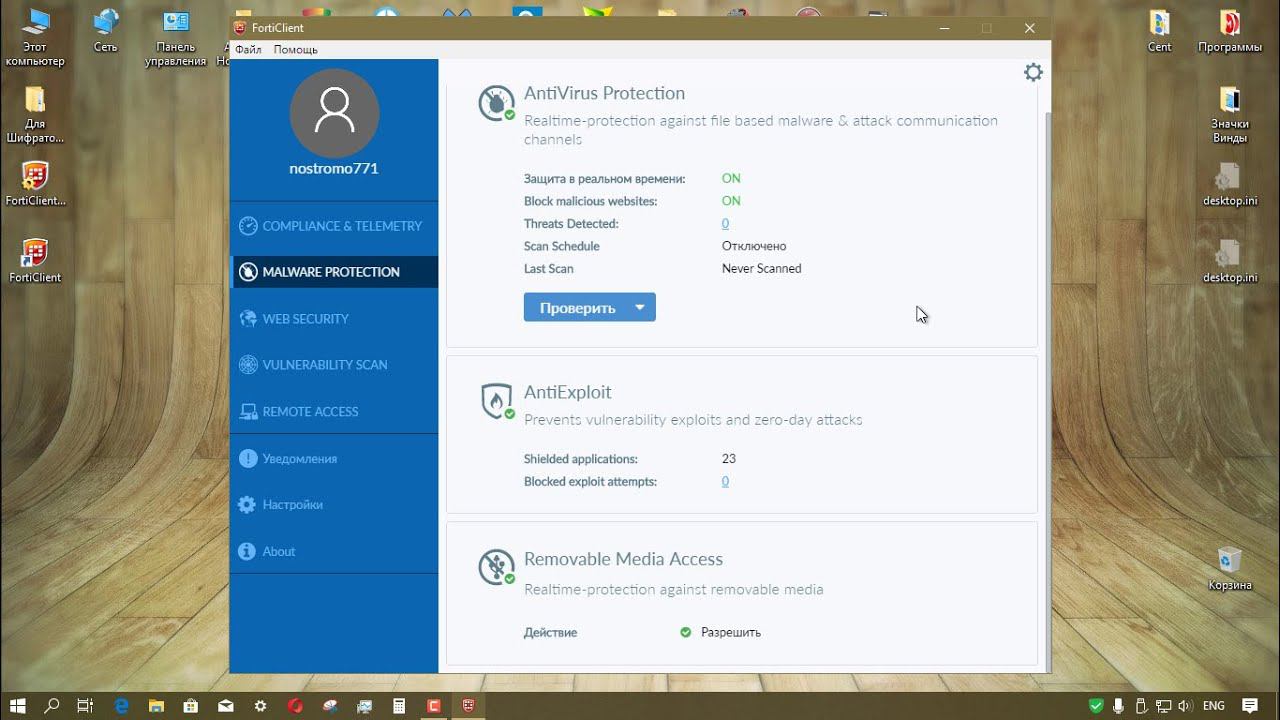Open the Blocked exploit attempts link

tap(725, 482)
